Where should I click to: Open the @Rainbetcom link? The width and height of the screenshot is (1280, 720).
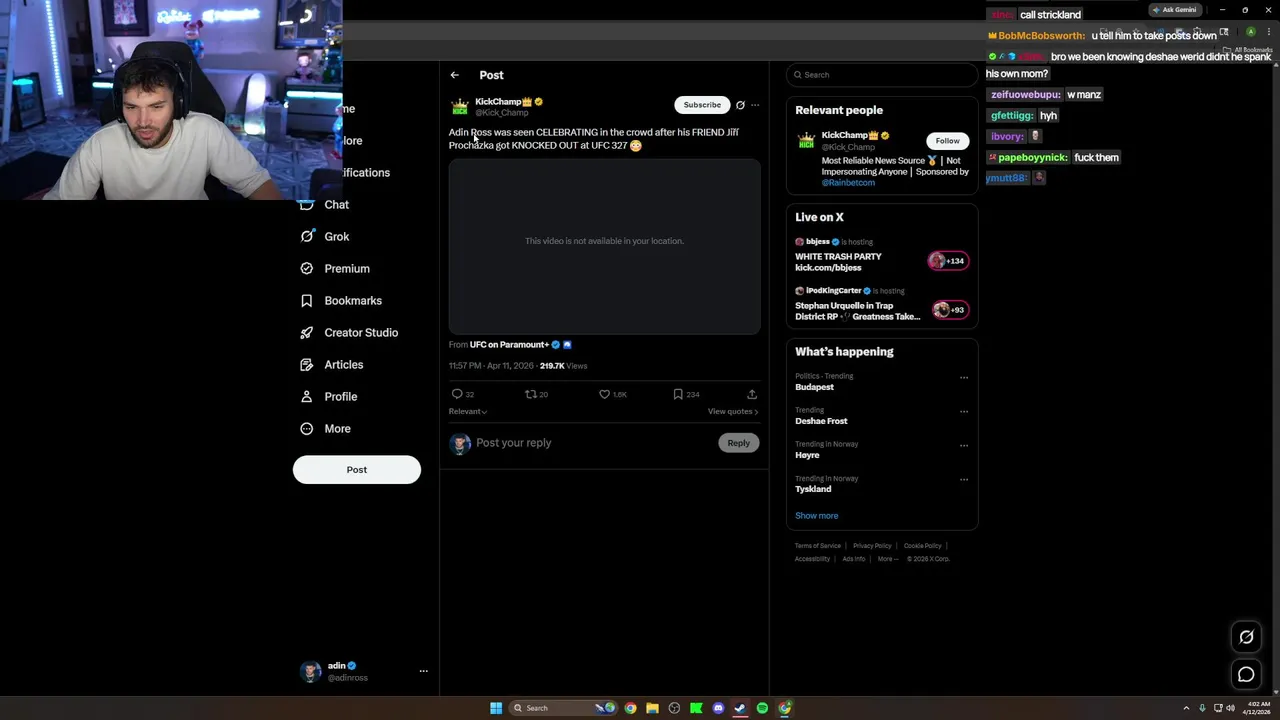click(x=848, y=183)
